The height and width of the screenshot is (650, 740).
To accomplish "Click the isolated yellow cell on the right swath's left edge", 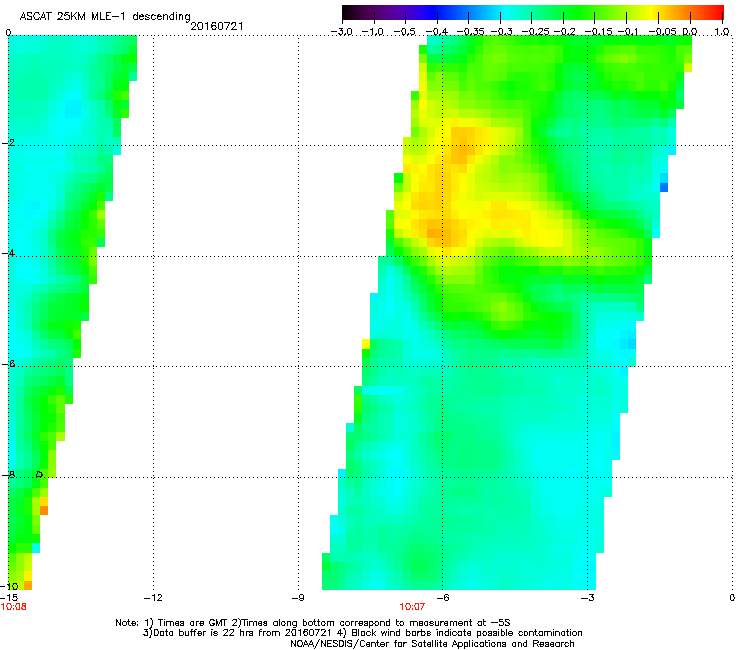I will (366, 344).
